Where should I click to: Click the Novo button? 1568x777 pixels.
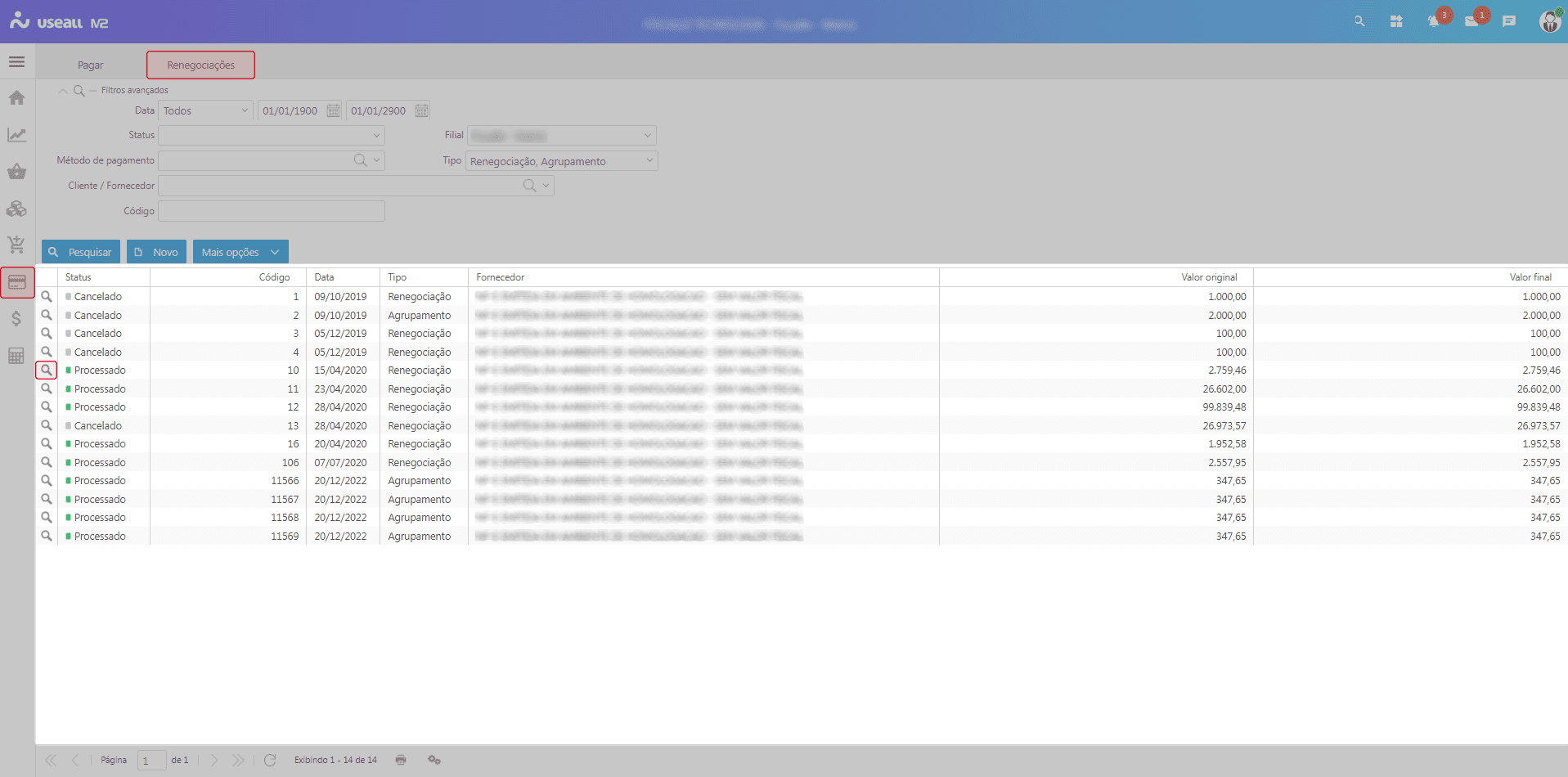pyautogui.click(x=157, y=252)
